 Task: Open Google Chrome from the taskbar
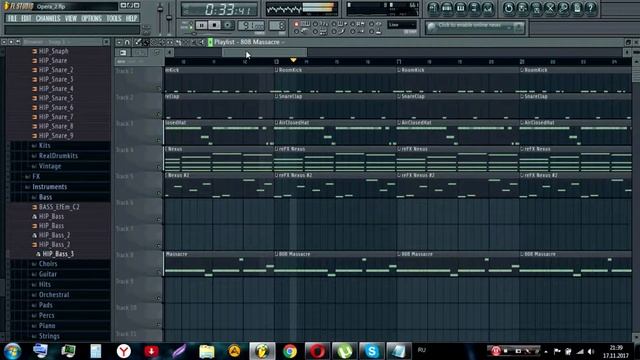click(290, 351)
